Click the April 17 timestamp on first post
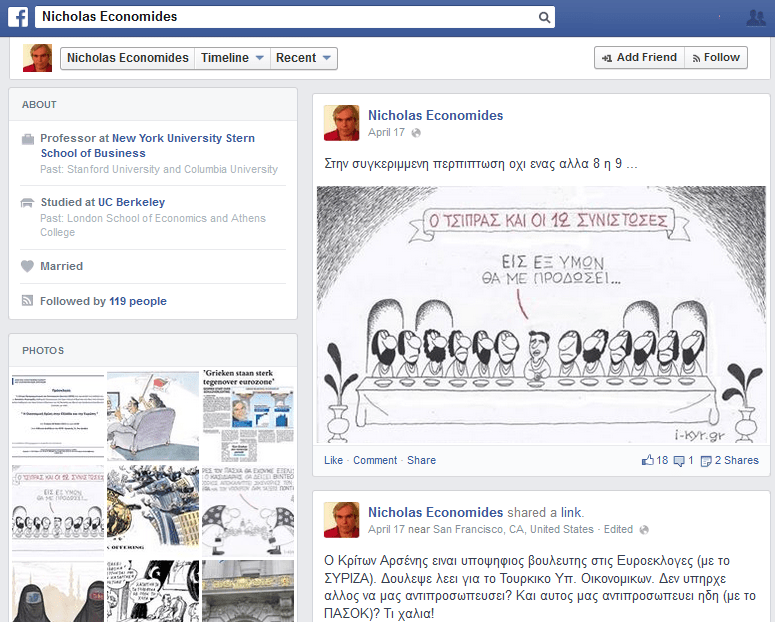775x622 pixels. (387, 133)
